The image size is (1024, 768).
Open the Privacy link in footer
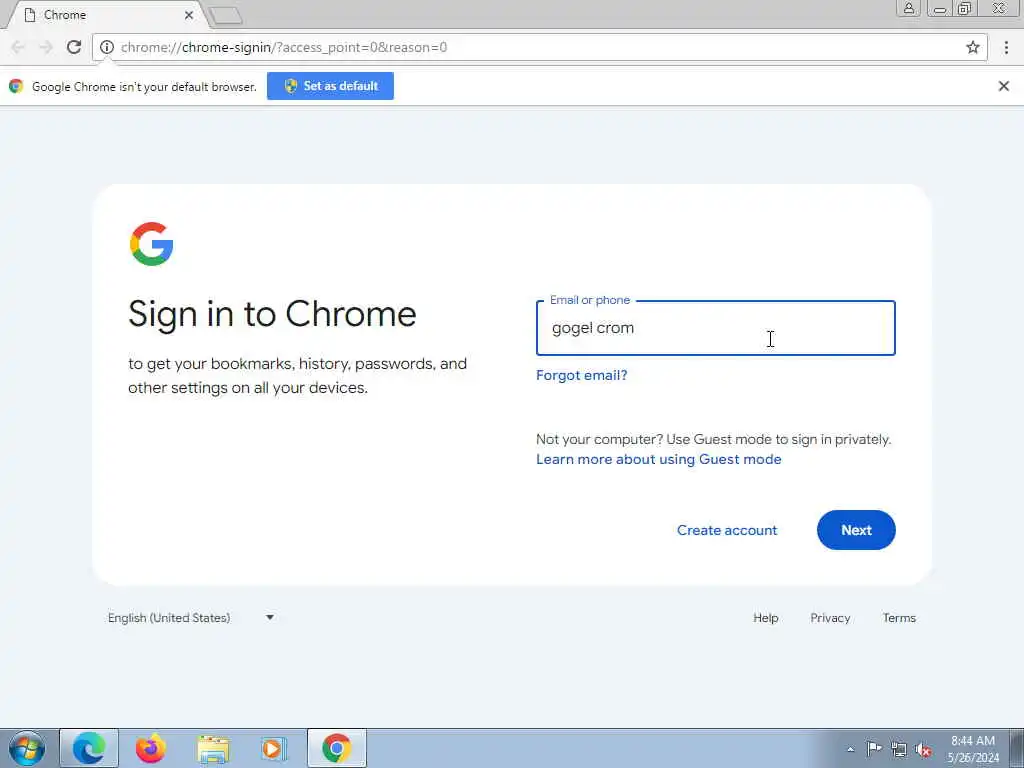[x=830, y=617]
